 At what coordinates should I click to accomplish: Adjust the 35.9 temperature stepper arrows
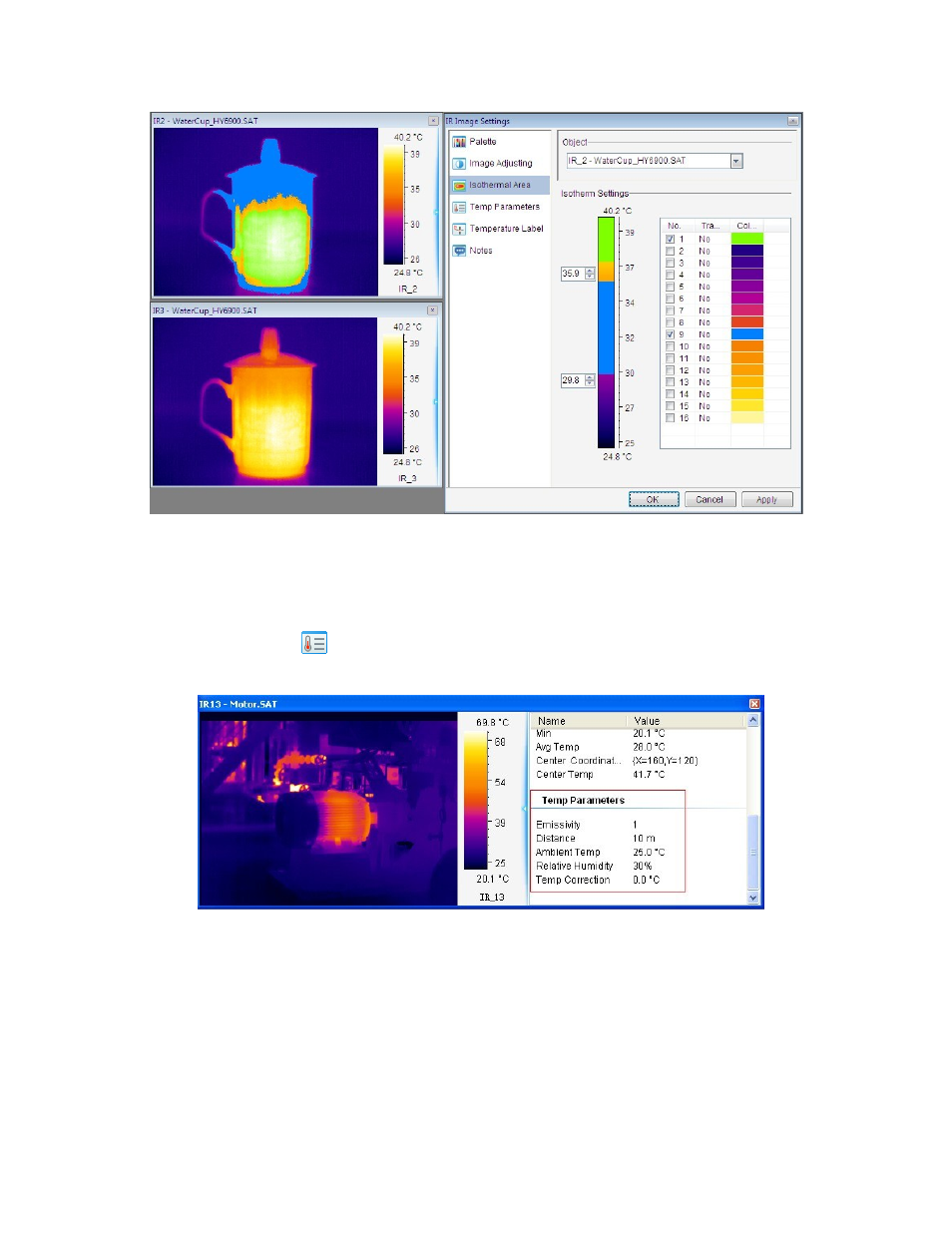[590, 274]
